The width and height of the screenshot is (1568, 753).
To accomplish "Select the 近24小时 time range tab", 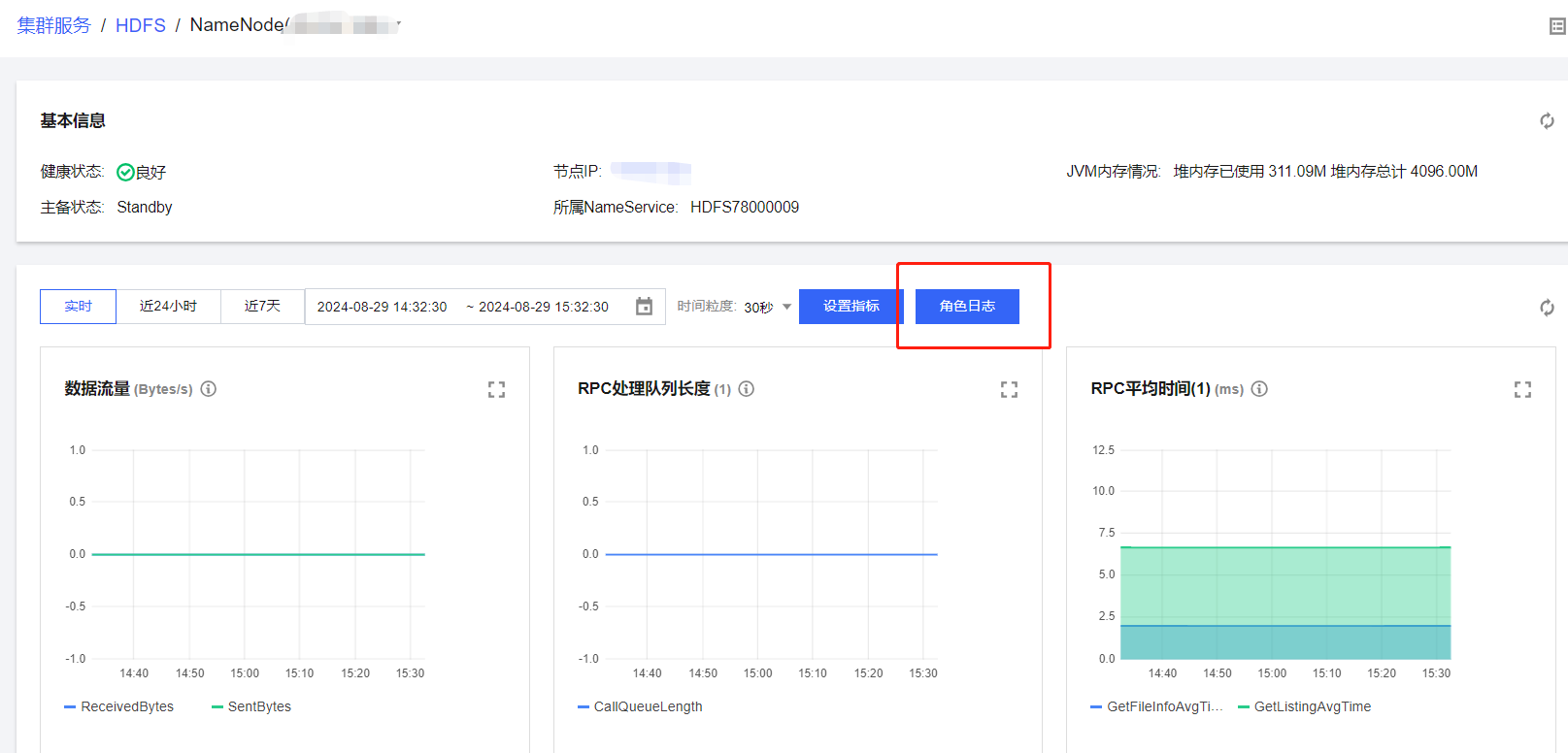I will pyautogui.click(x=168, y=307).
